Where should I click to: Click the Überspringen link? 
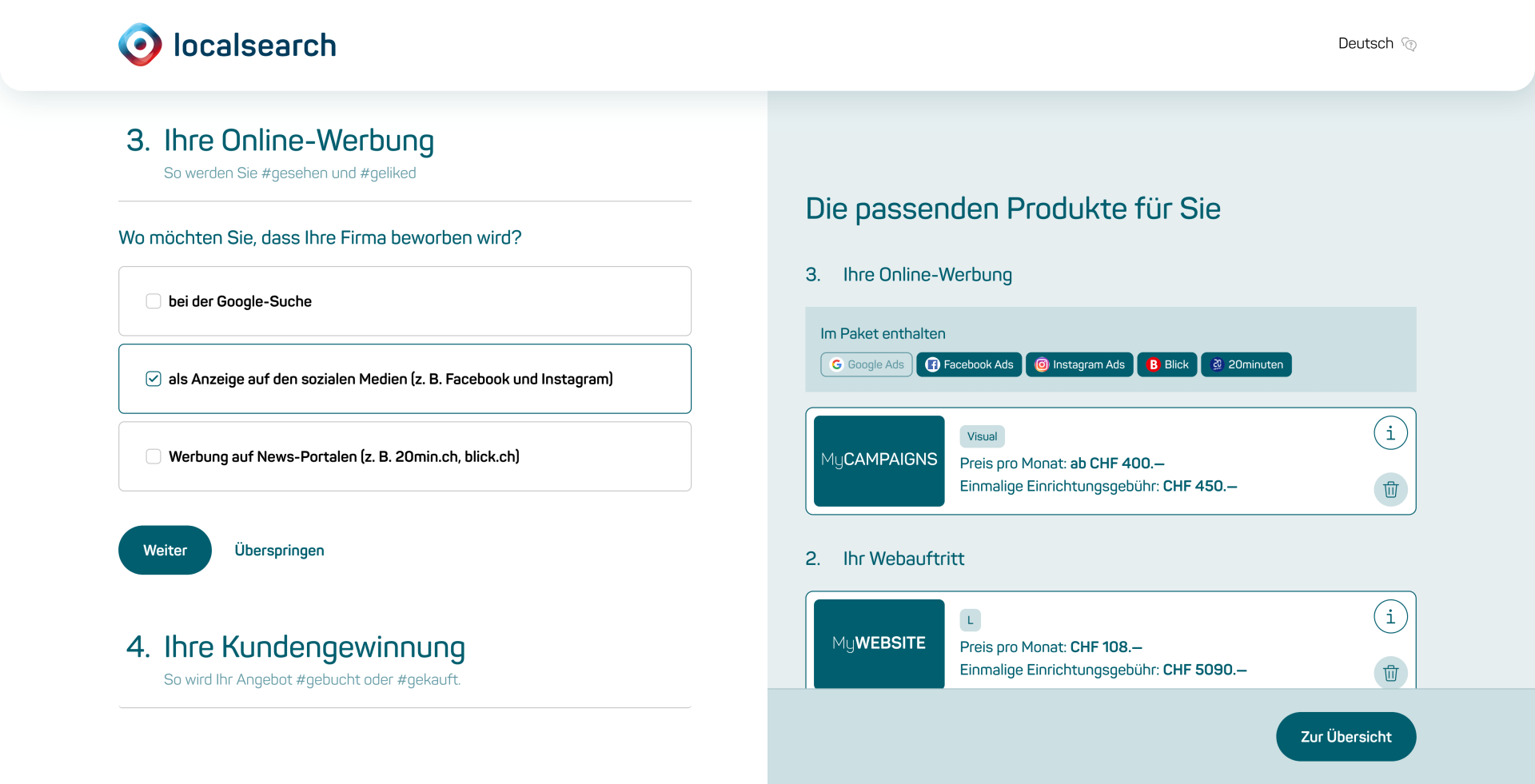279,550
